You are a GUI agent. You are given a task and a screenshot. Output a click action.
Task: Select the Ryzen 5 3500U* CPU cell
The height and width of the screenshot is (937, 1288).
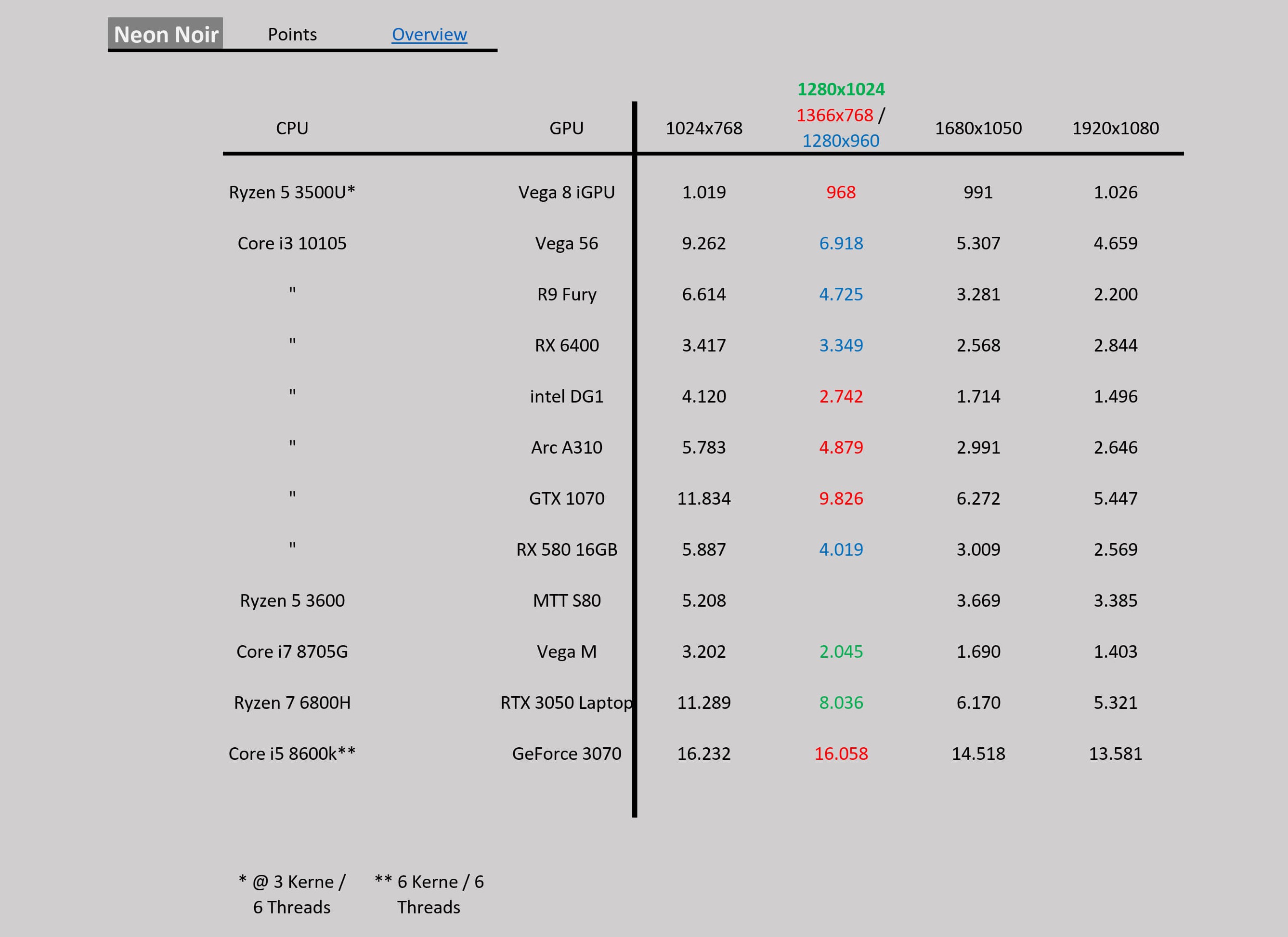[292, 192]
